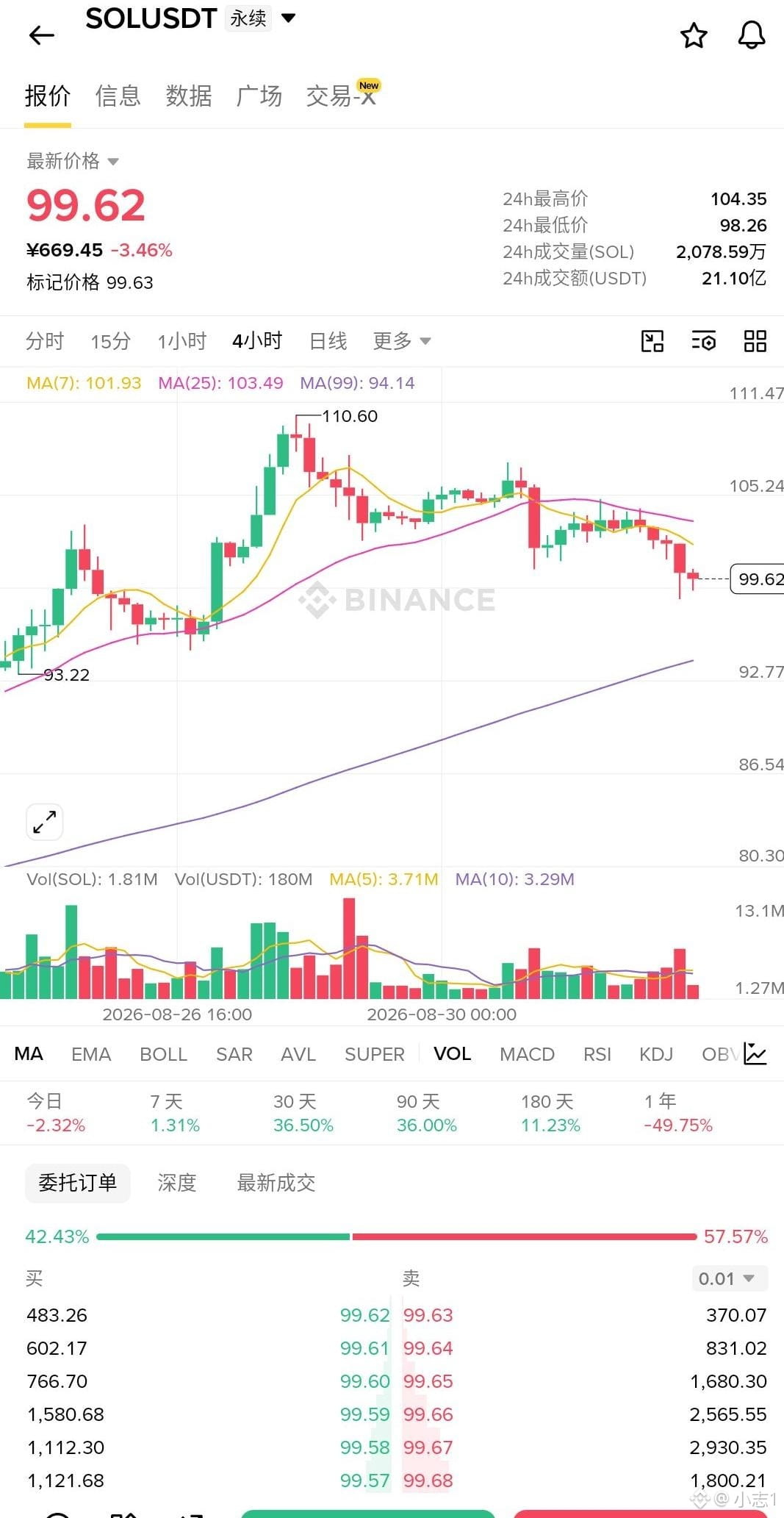Switch to the 广场 tab
The image size is (784, 1518).
259,96
